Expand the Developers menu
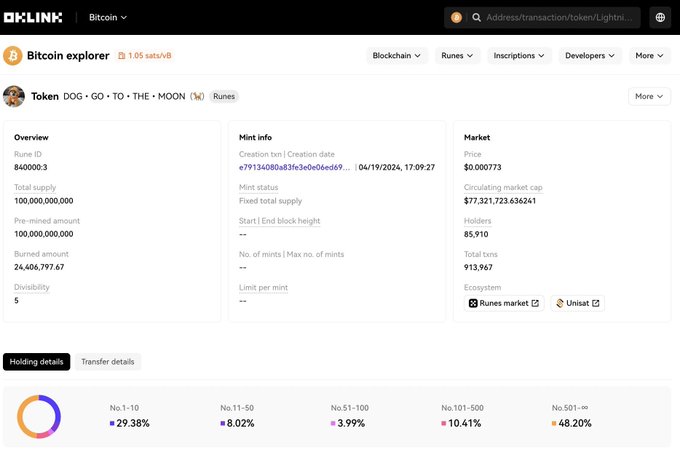This screenshot has width=680, height=455. click(590, 56)
